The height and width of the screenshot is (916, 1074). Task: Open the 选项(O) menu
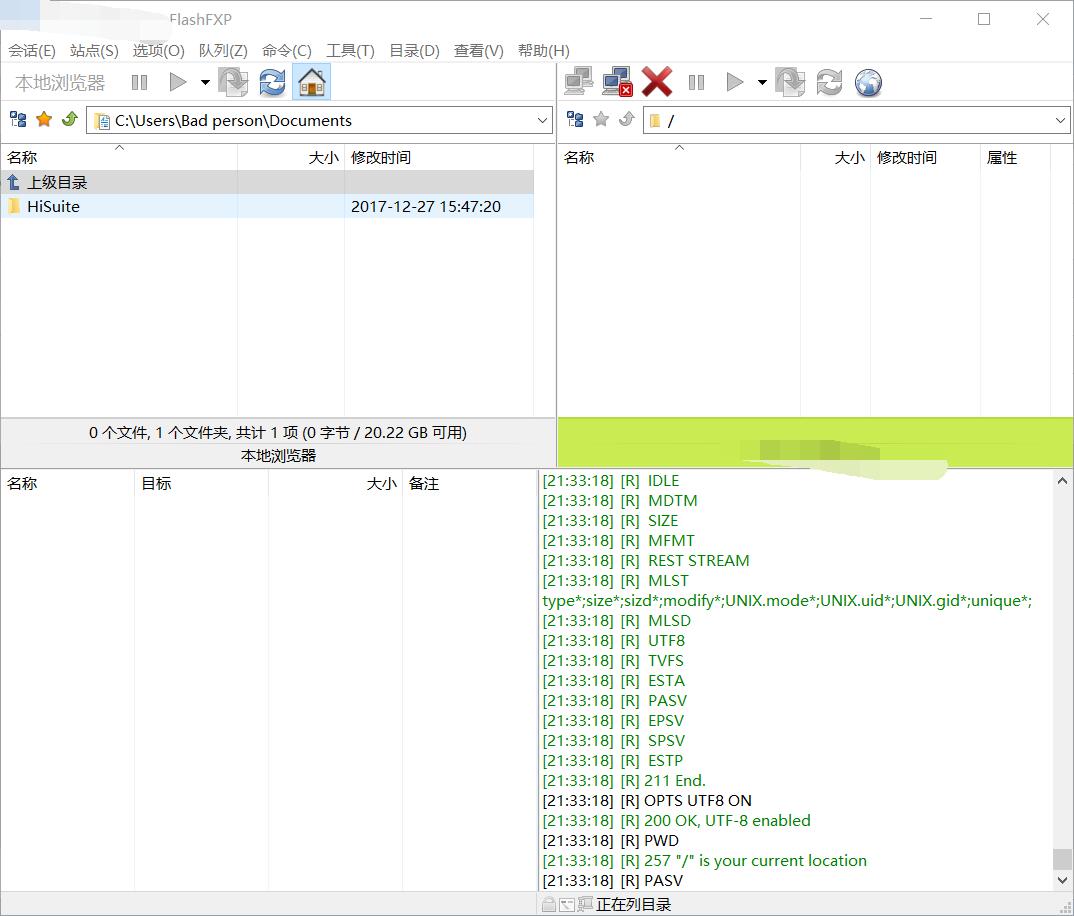coord(158,51)
